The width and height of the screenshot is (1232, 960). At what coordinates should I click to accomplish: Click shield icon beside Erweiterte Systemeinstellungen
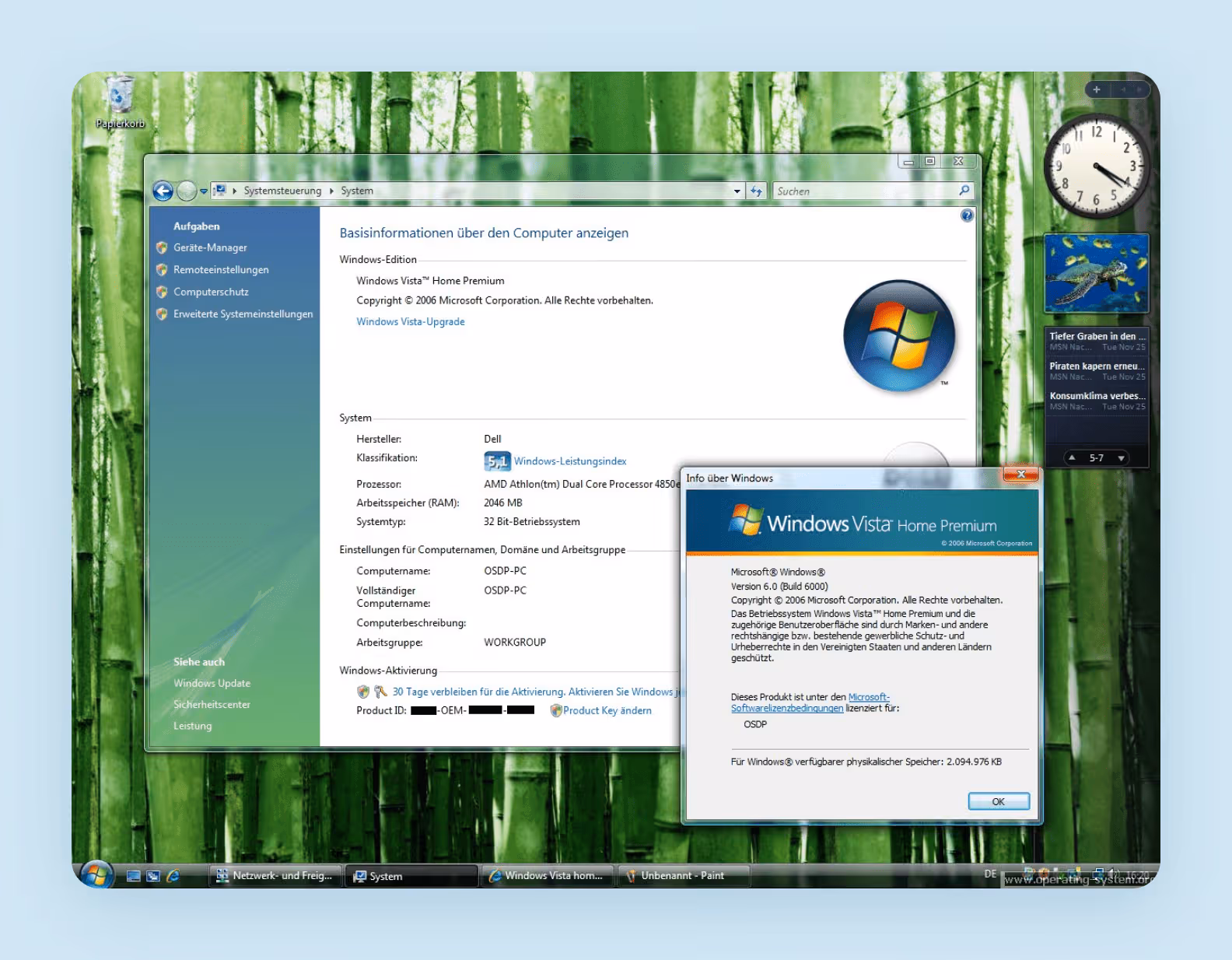162,314
